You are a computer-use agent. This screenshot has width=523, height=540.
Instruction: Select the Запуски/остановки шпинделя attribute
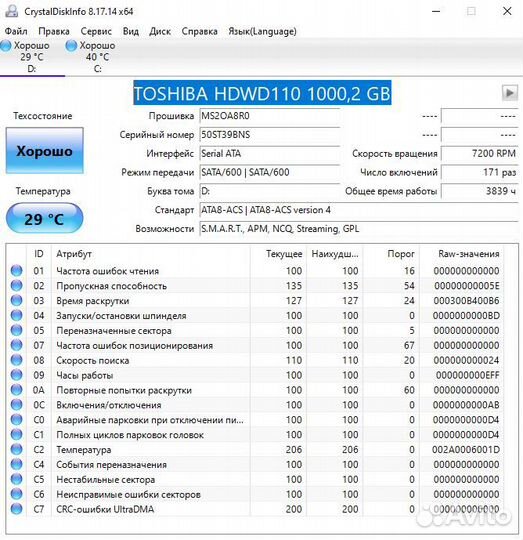[x=121, y=316]
